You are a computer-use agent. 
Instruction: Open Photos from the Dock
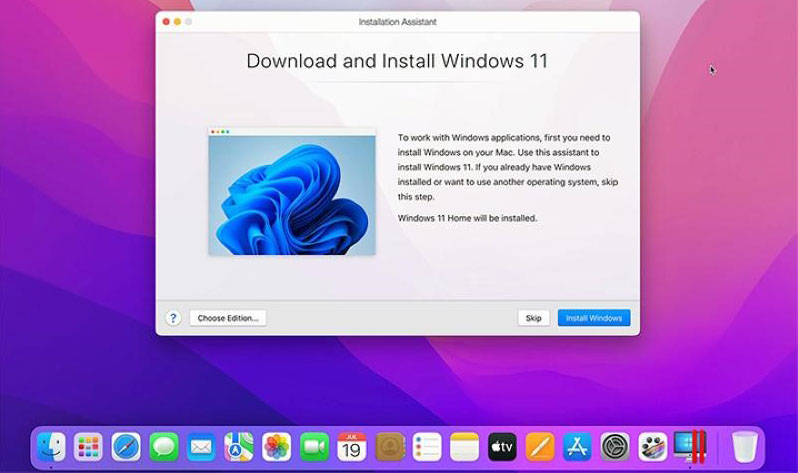click(276, 447)
